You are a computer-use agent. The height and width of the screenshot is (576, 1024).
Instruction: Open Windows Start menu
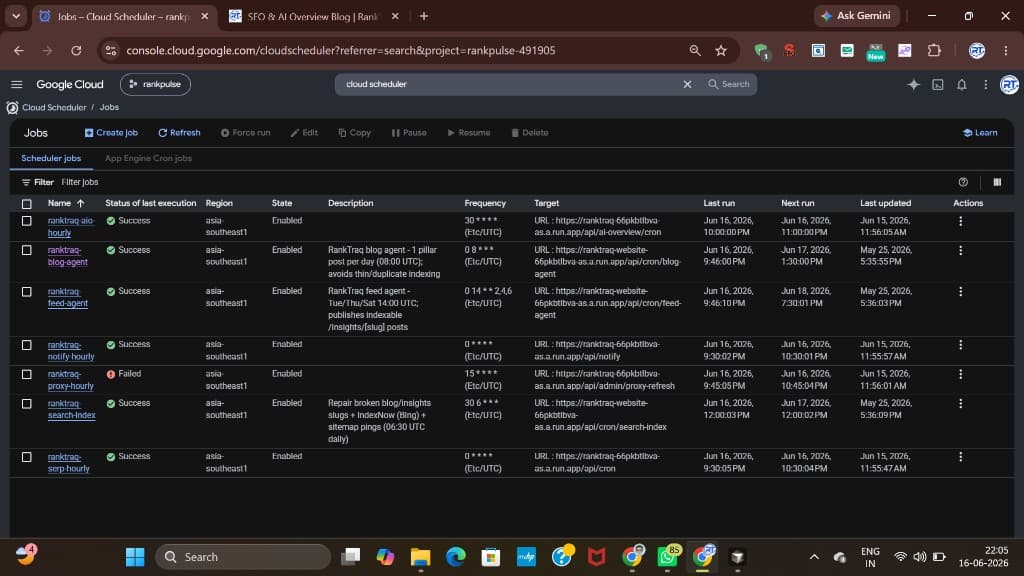click(135, 557)
